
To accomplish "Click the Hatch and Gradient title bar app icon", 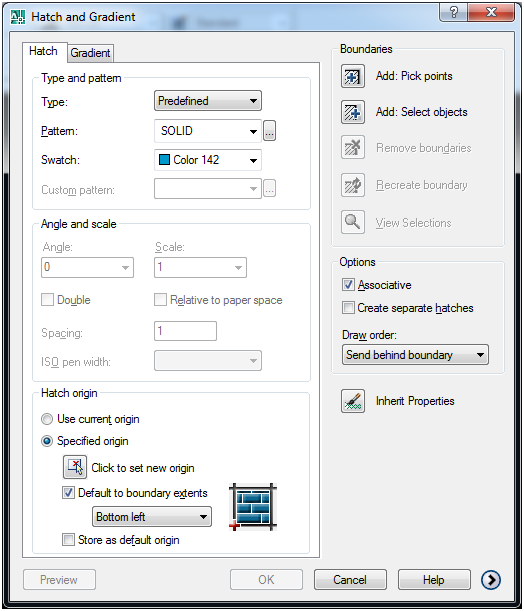I will (18, 17).
